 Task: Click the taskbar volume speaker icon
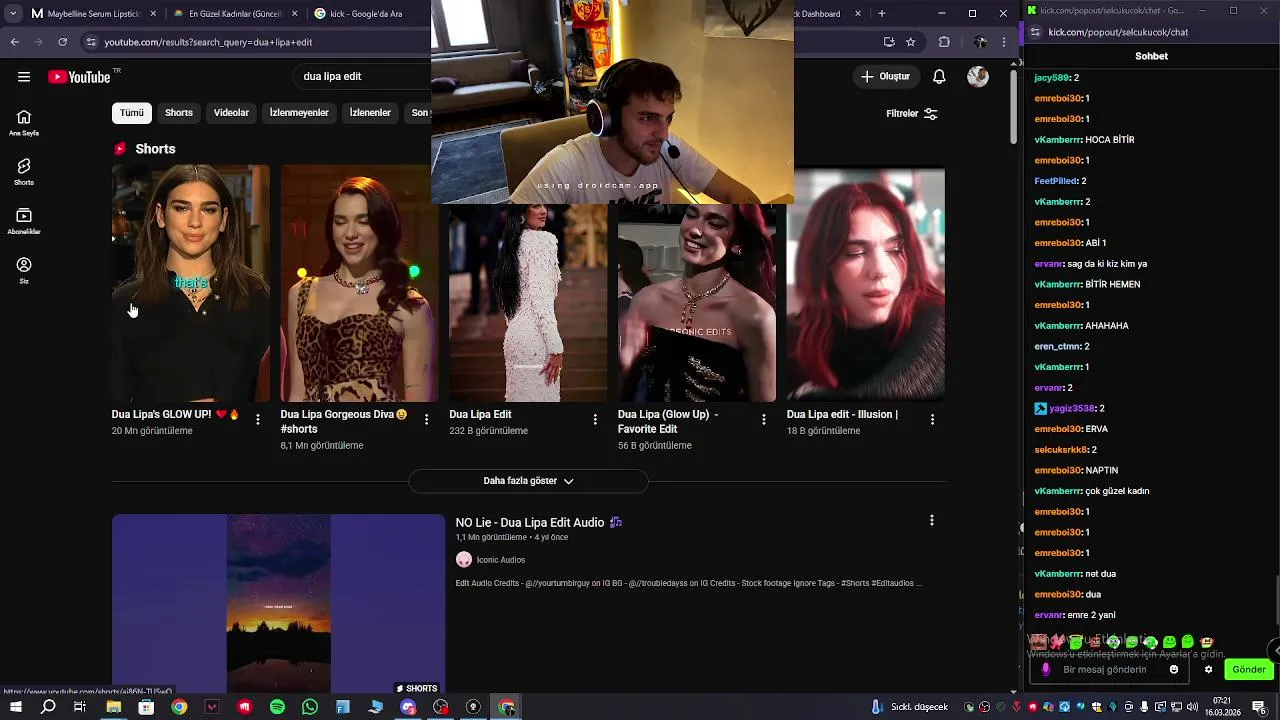click(x=1192, y=707)
